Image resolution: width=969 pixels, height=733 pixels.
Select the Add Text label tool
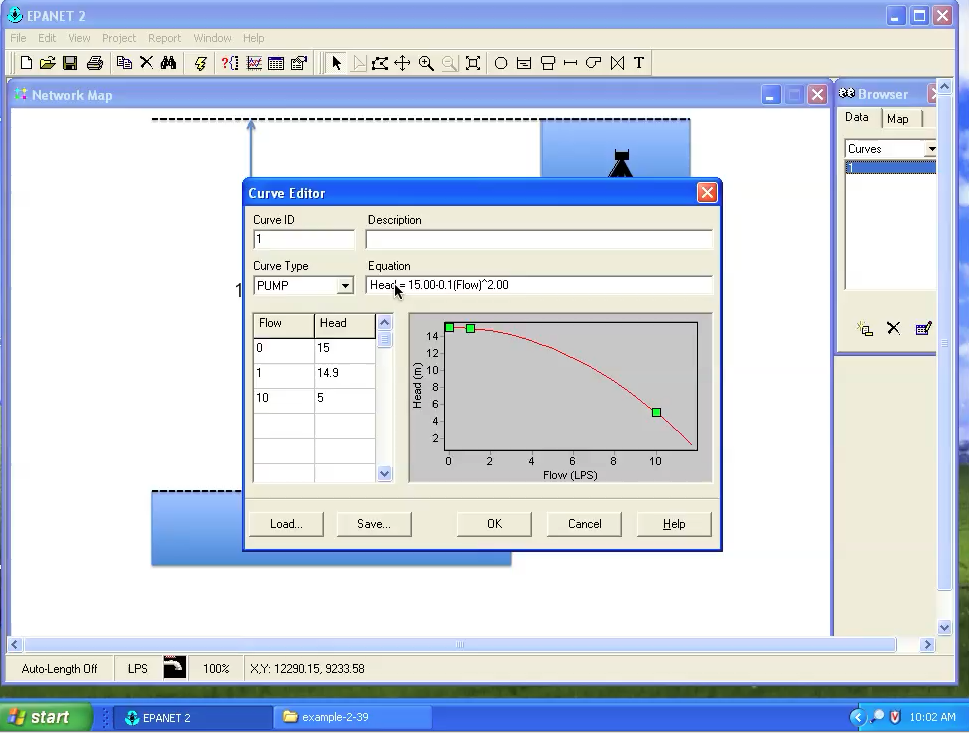pyautogui.click(x=639, y=63)
